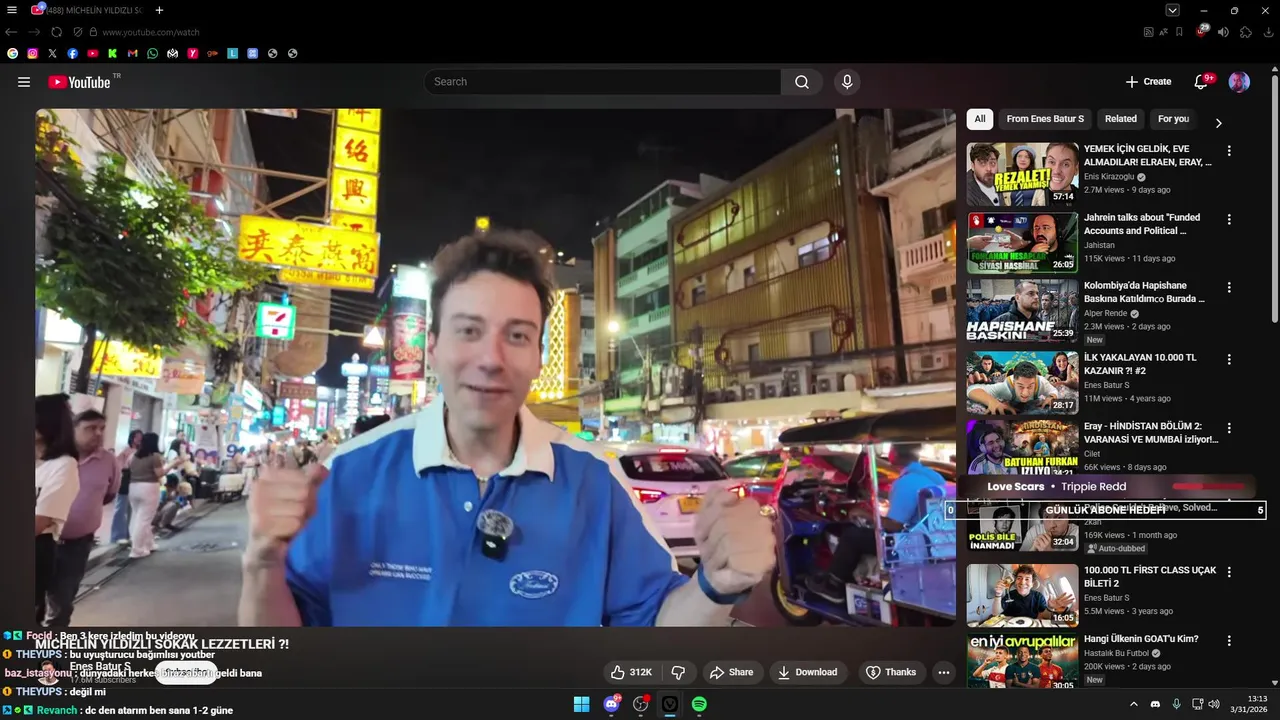The width and height of the screenshot is (1280, 720).
Task: Like the video with 312K likes
Action: click(631, 672)
